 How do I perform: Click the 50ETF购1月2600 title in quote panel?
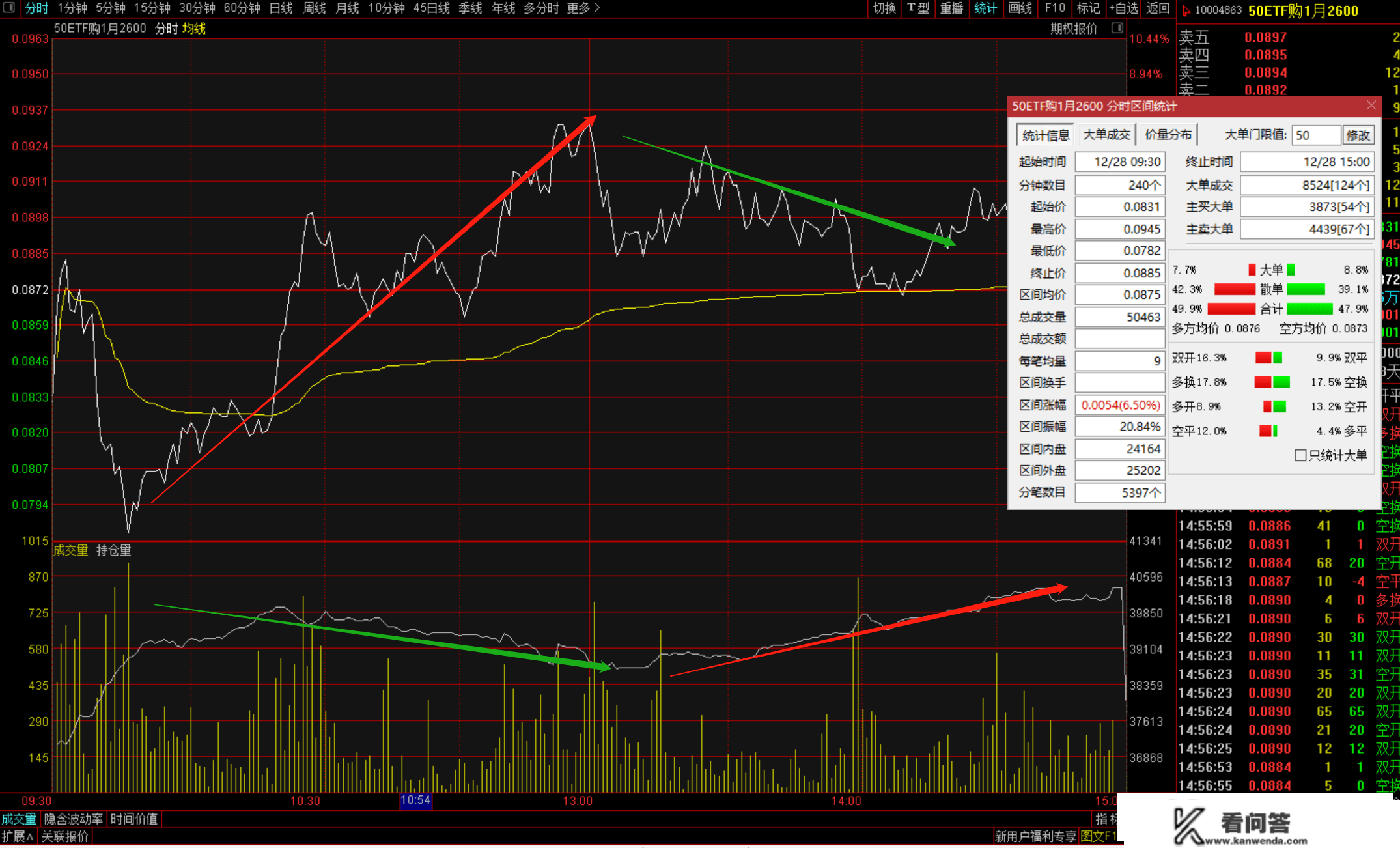[1303, 10]
